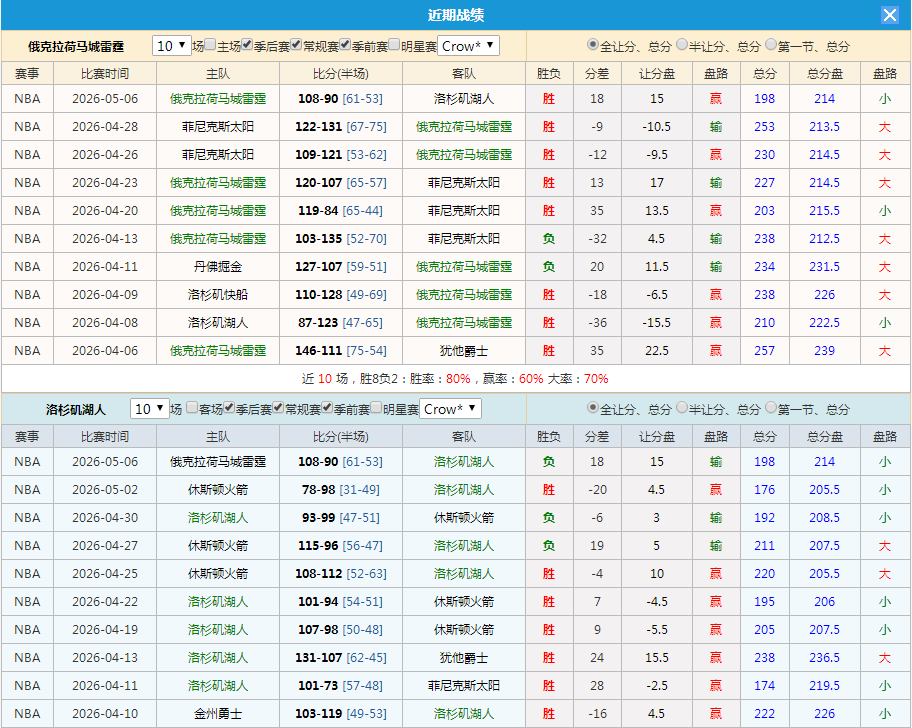912x728 pixels.
Task: Click 金州勇士 home team name
Action: (x=218, y=713)
